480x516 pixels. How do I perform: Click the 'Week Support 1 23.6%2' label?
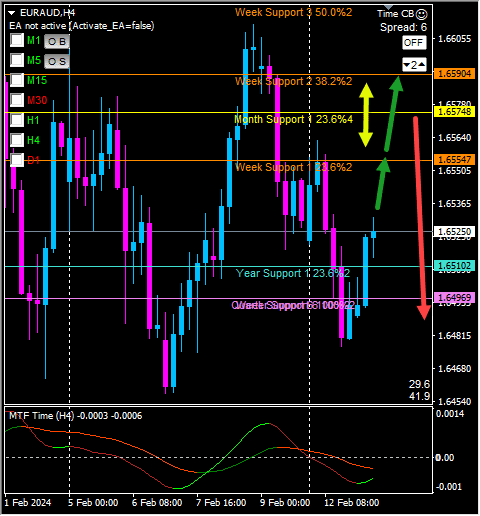pos(293,167)
